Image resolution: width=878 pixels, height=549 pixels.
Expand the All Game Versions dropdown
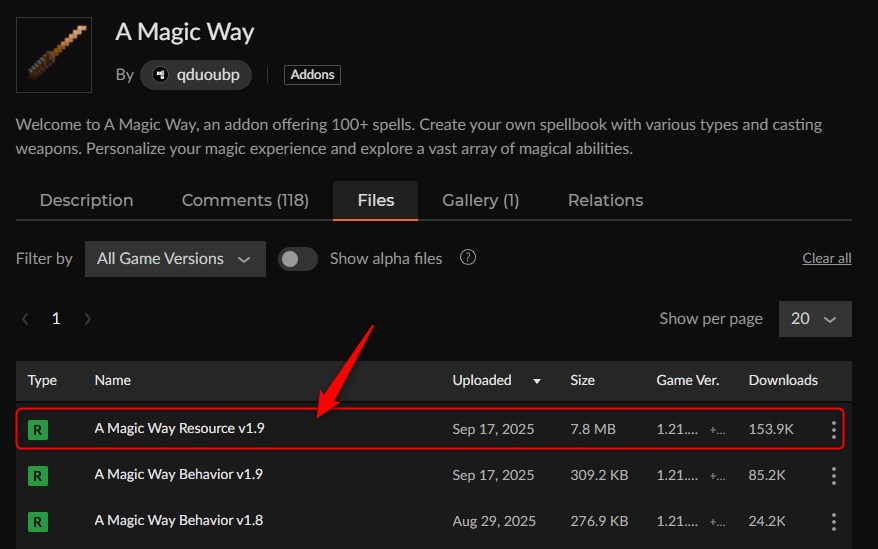(175, 259)
